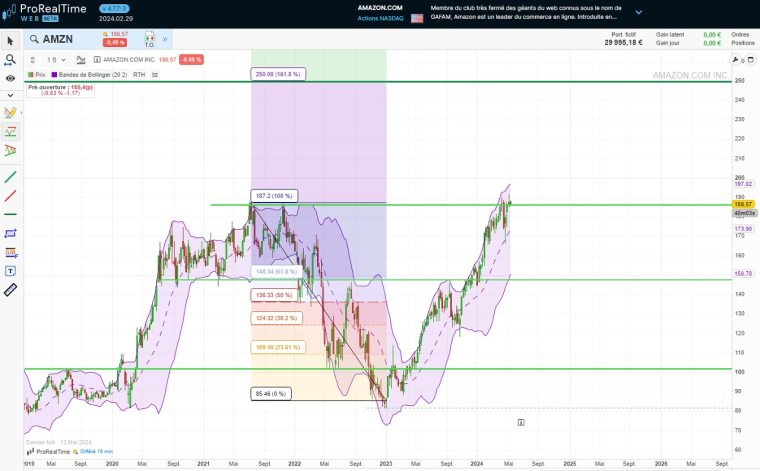
Task: Click the candlestick chart style button
Action: click(32, 60)
